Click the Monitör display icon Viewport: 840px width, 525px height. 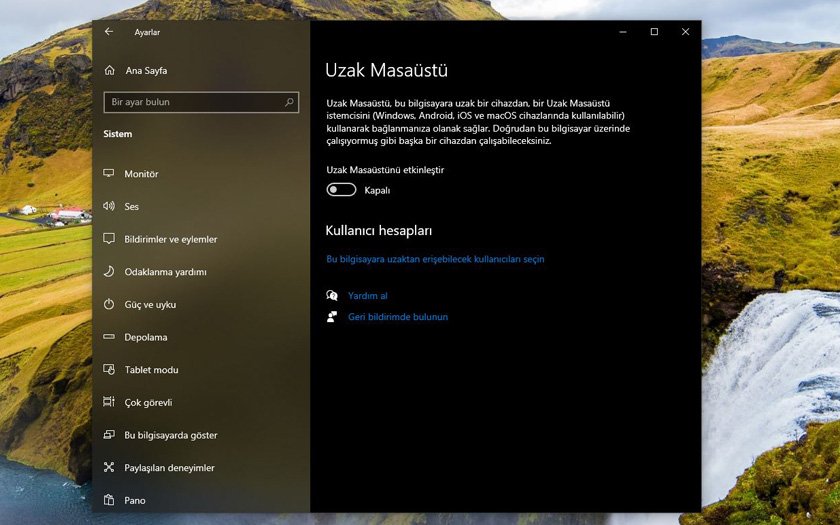point(109,174)
